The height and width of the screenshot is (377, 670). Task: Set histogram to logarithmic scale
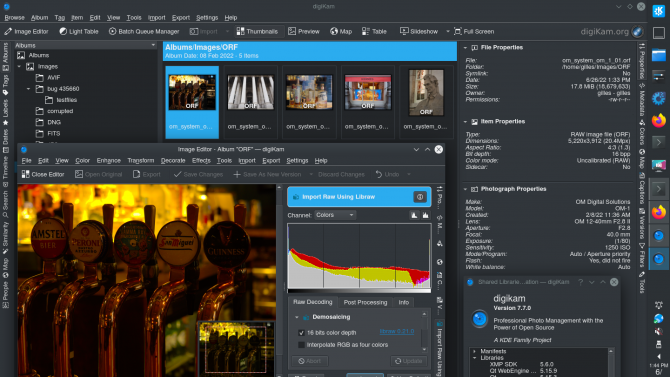[x=426, y=215]
